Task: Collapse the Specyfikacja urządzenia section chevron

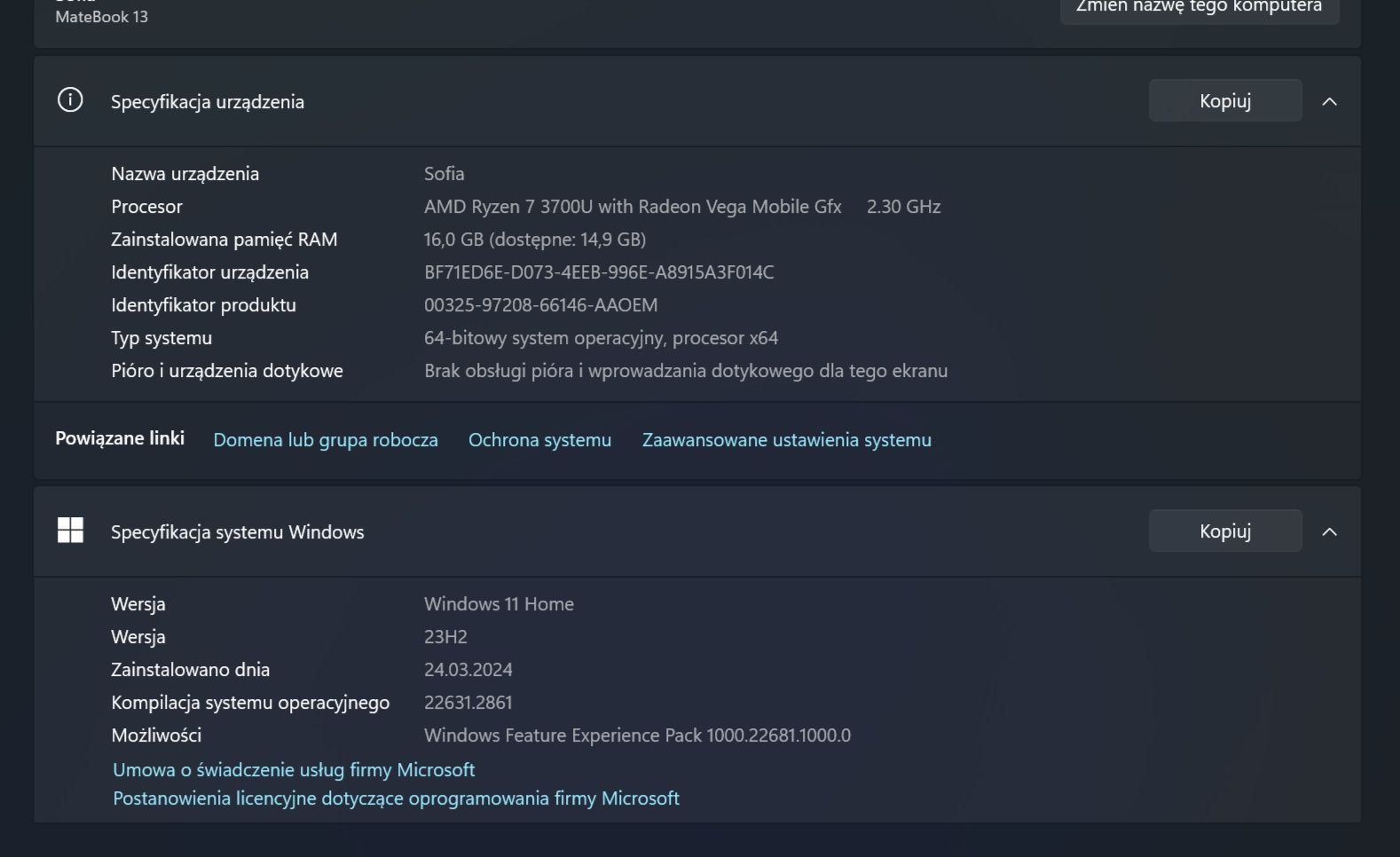Action: click(x=1329, y=101)
